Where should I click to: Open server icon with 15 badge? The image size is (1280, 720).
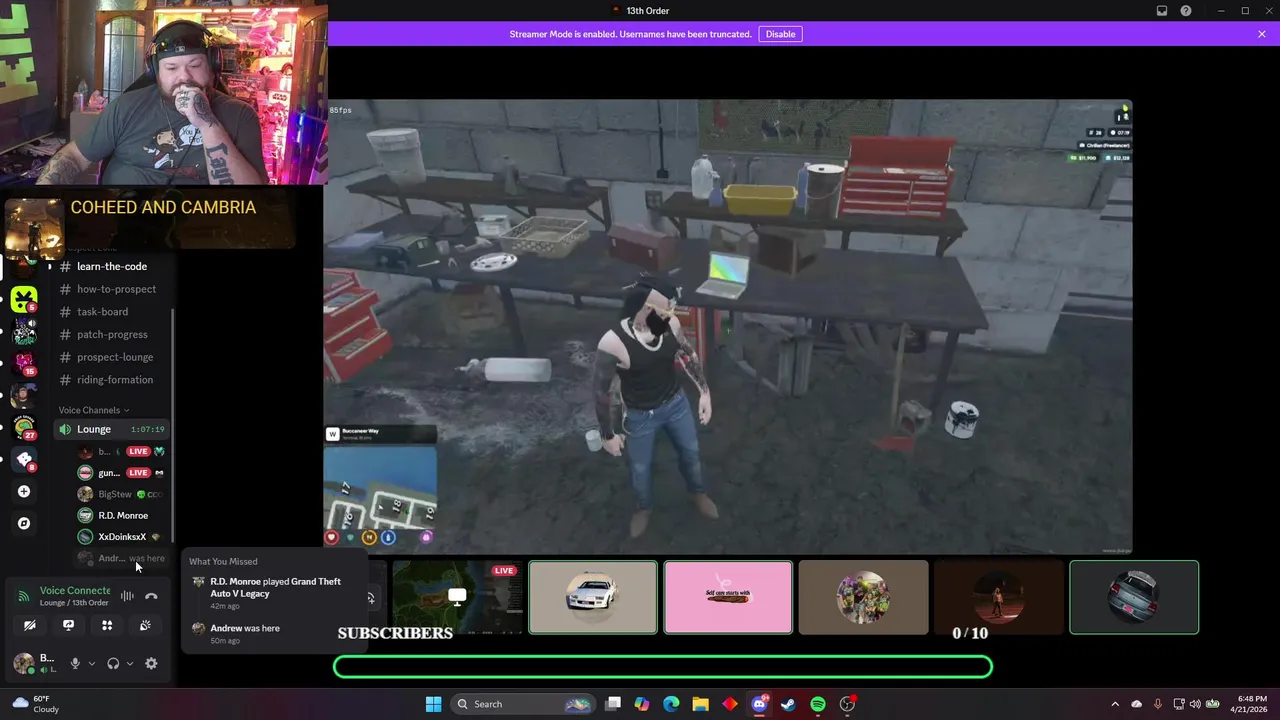click(24, 363)
